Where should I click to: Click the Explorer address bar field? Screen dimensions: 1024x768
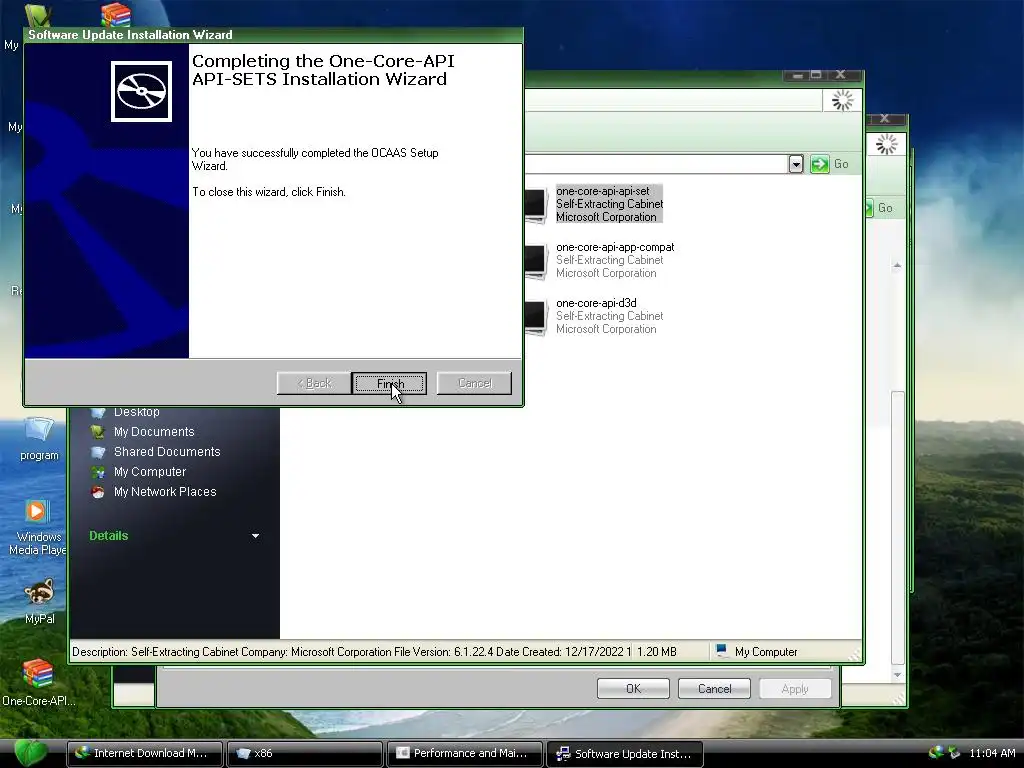[x=656, y=164]
